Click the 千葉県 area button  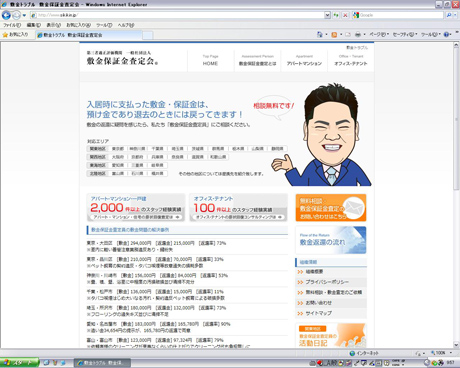coord(157,149)
